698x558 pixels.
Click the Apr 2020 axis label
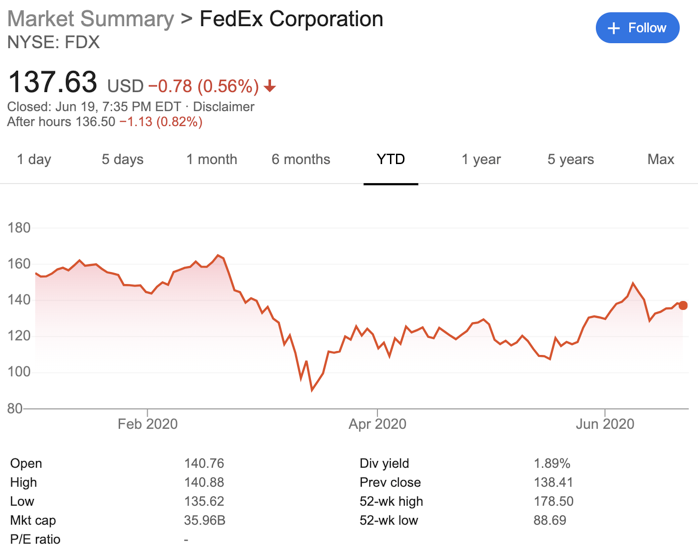coord(377,424)
